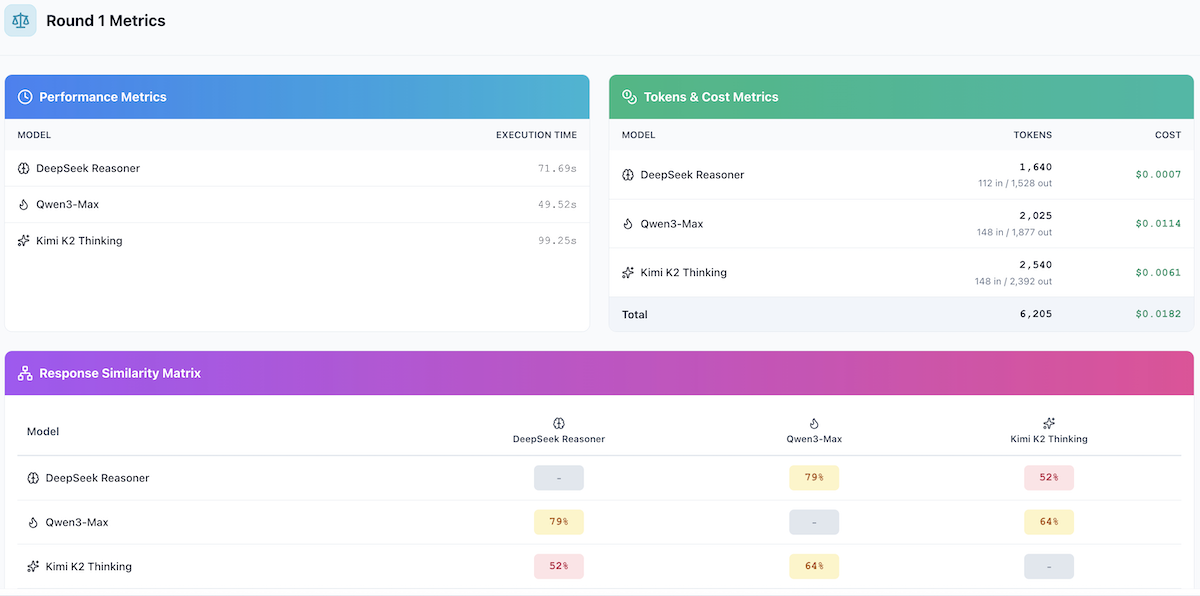This screenshot has width=1200, height=596.
Task: Click the coins icon in Tokens & Cost header
Action: [630, 97]
